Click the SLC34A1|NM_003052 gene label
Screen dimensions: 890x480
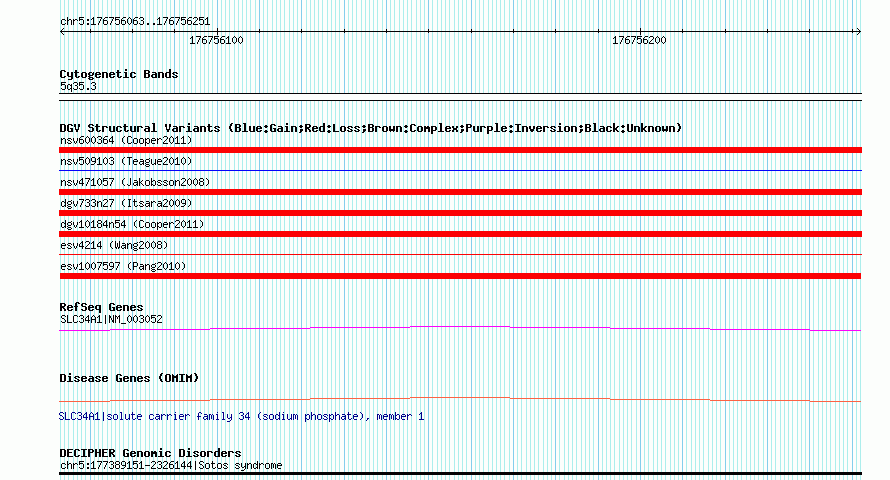coord(111,319)
